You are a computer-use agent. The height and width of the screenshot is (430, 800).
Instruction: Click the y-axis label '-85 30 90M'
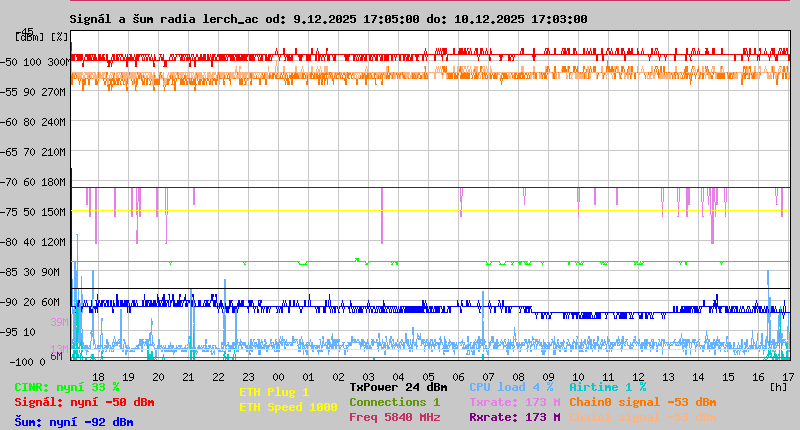[x=30, y=272]
